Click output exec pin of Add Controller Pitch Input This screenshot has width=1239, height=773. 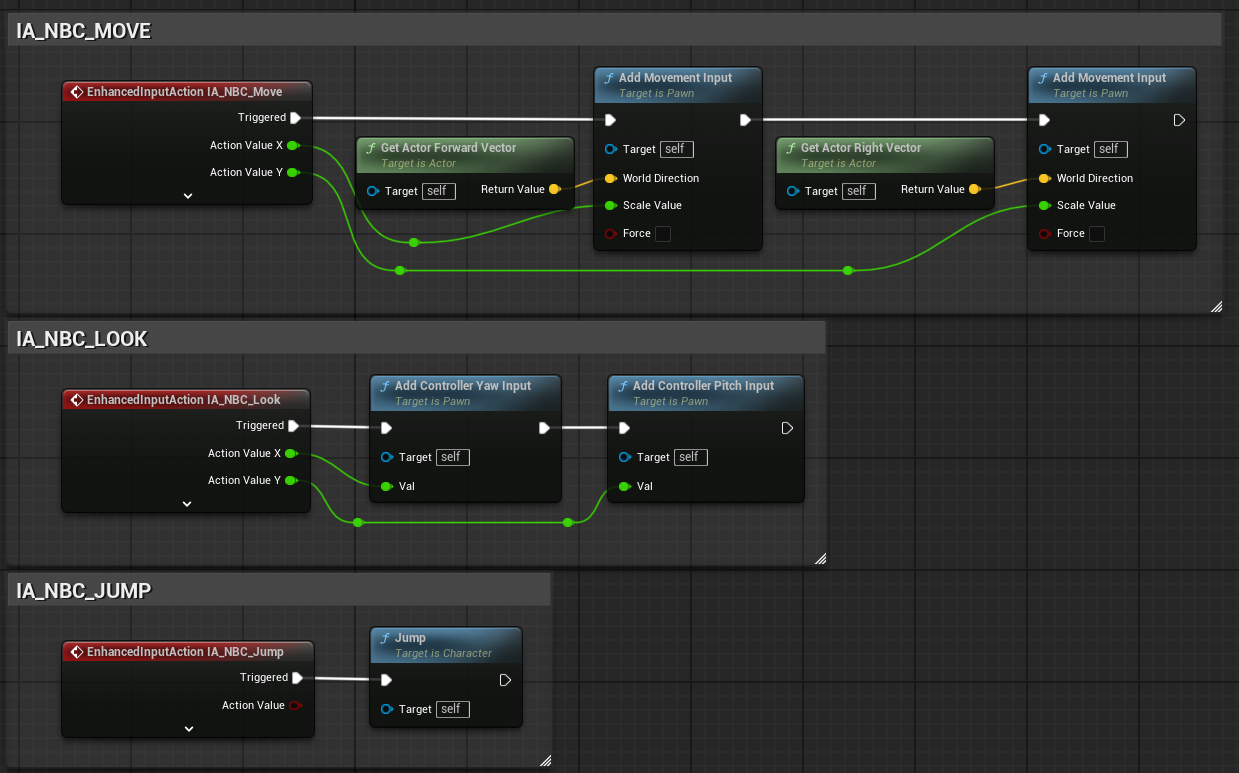click(787, 428)
